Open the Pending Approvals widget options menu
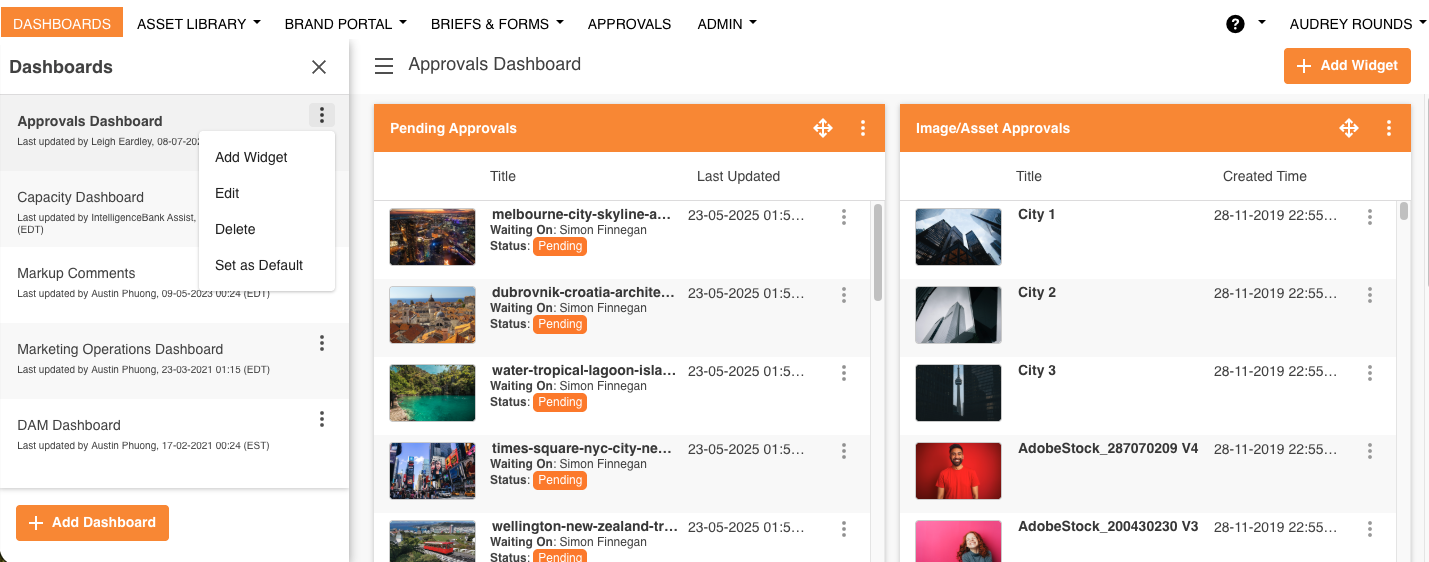Viewport: 1429px width, 562px height. 863,128
